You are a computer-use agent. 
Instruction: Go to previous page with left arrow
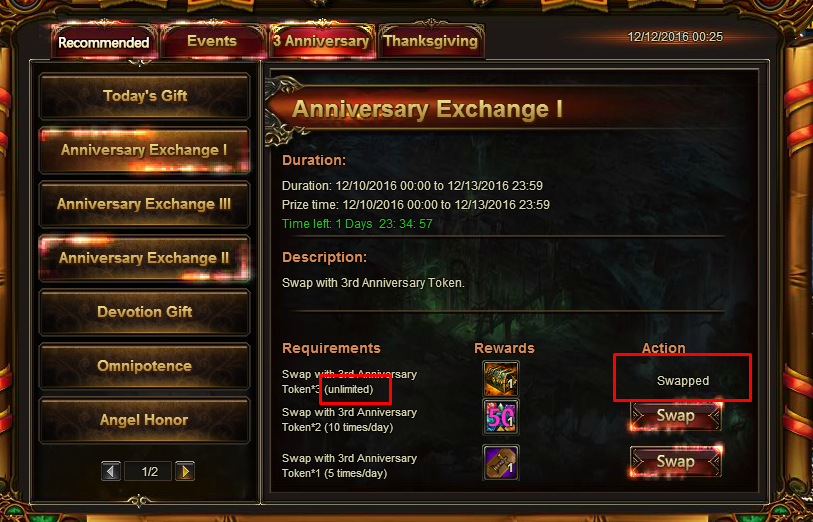click(111, 471)
